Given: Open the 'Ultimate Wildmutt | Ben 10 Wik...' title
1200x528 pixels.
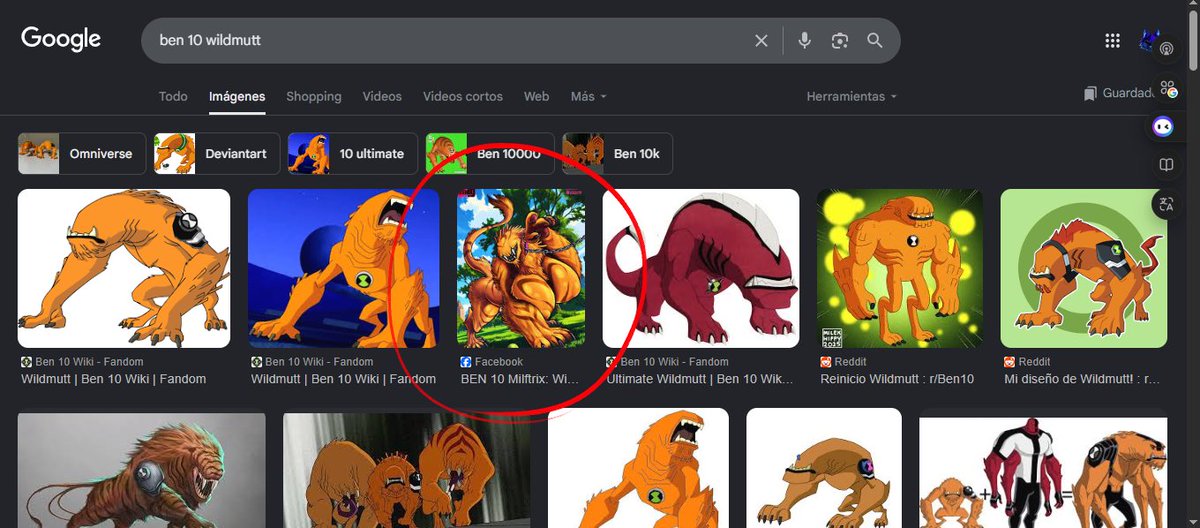Looking at the screenshot, I should 700,379.
